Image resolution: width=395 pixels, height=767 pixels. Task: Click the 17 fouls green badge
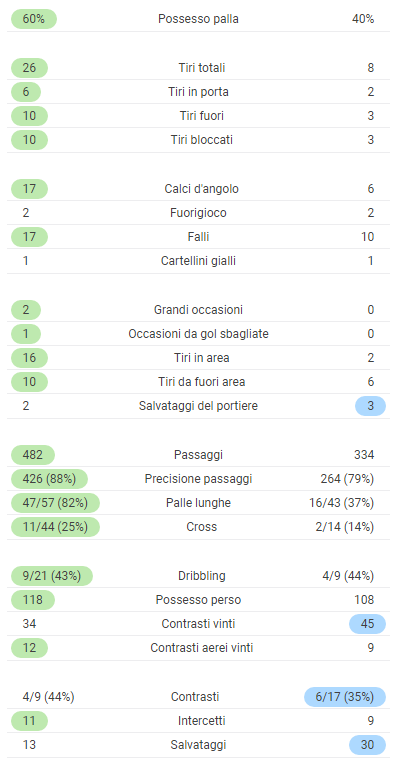(x=29, y=237)
